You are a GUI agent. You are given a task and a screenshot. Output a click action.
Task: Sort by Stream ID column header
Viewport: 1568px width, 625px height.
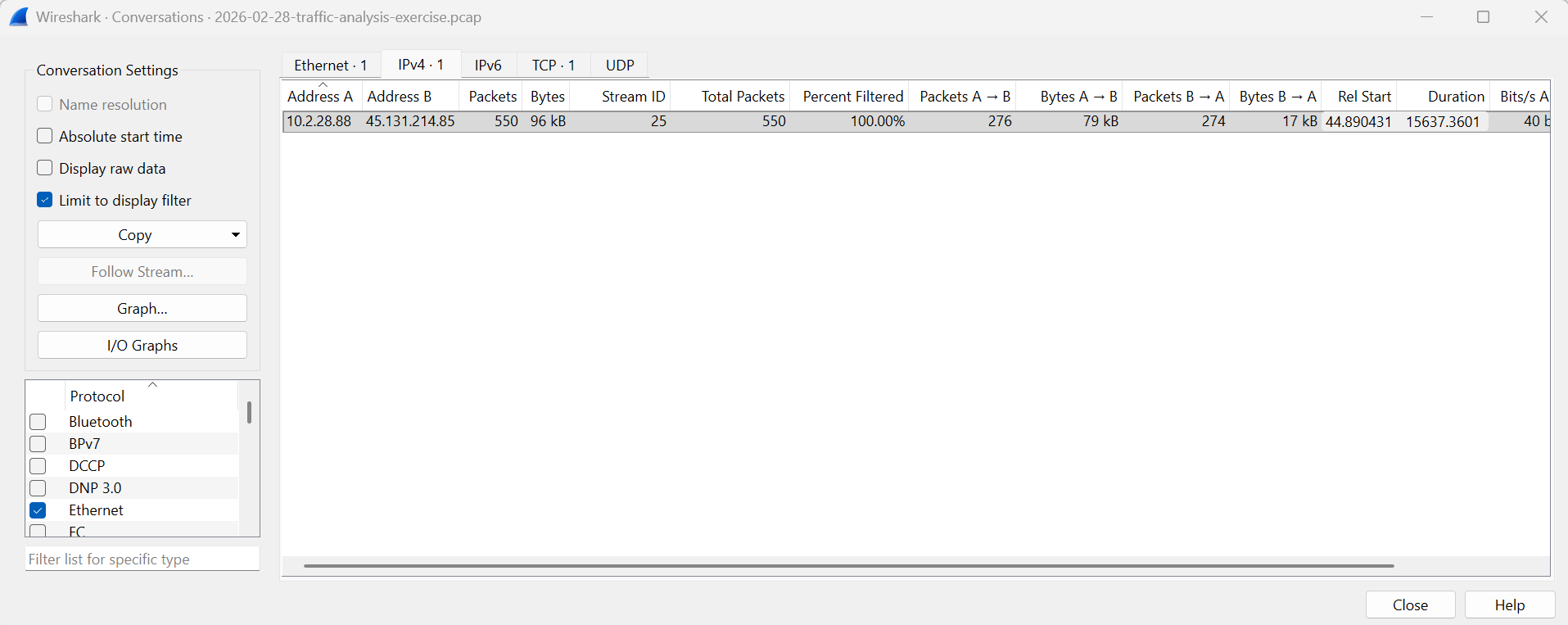tap(621, 96)
